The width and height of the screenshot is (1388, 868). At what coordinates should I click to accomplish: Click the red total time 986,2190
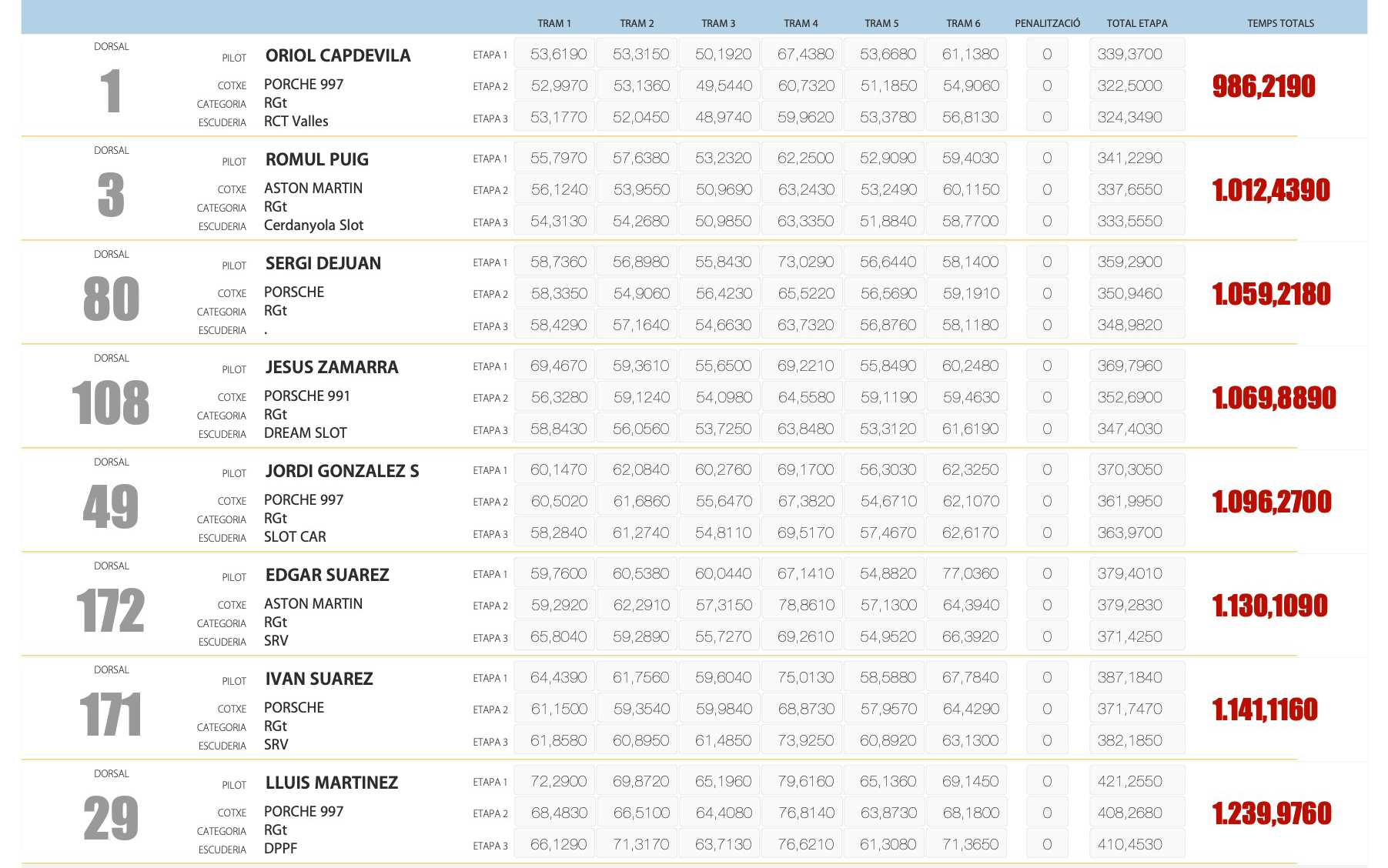1263,86
